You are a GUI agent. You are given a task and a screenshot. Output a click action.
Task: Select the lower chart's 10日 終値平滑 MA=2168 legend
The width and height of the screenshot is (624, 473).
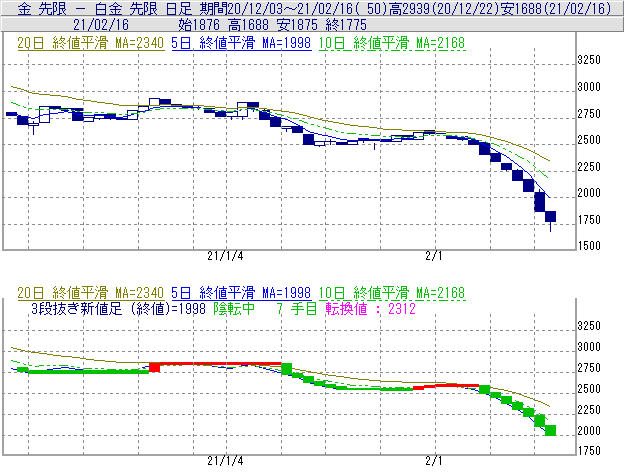coord(392,293)
